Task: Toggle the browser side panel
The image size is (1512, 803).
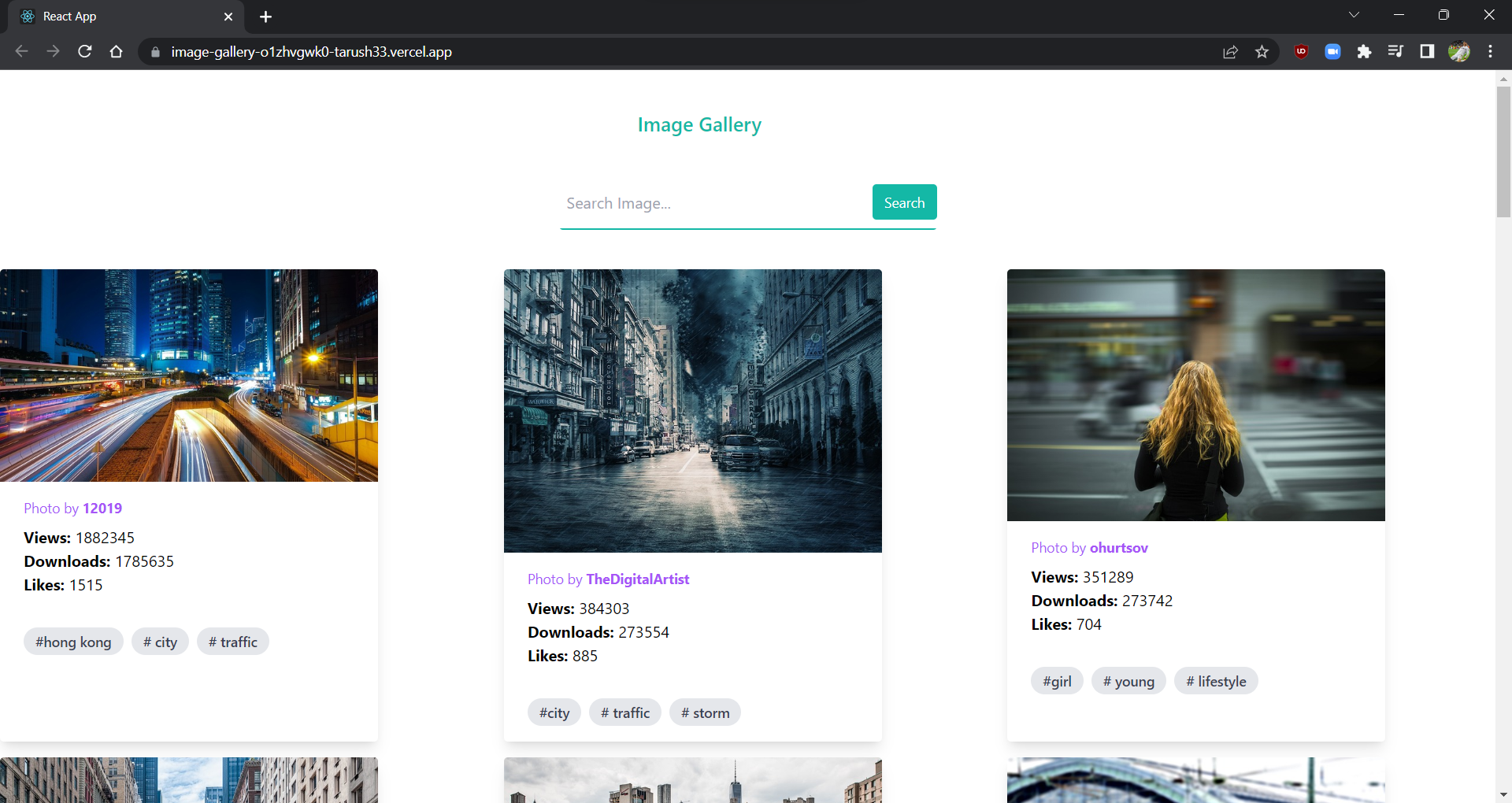Action: click(1427, 52)
